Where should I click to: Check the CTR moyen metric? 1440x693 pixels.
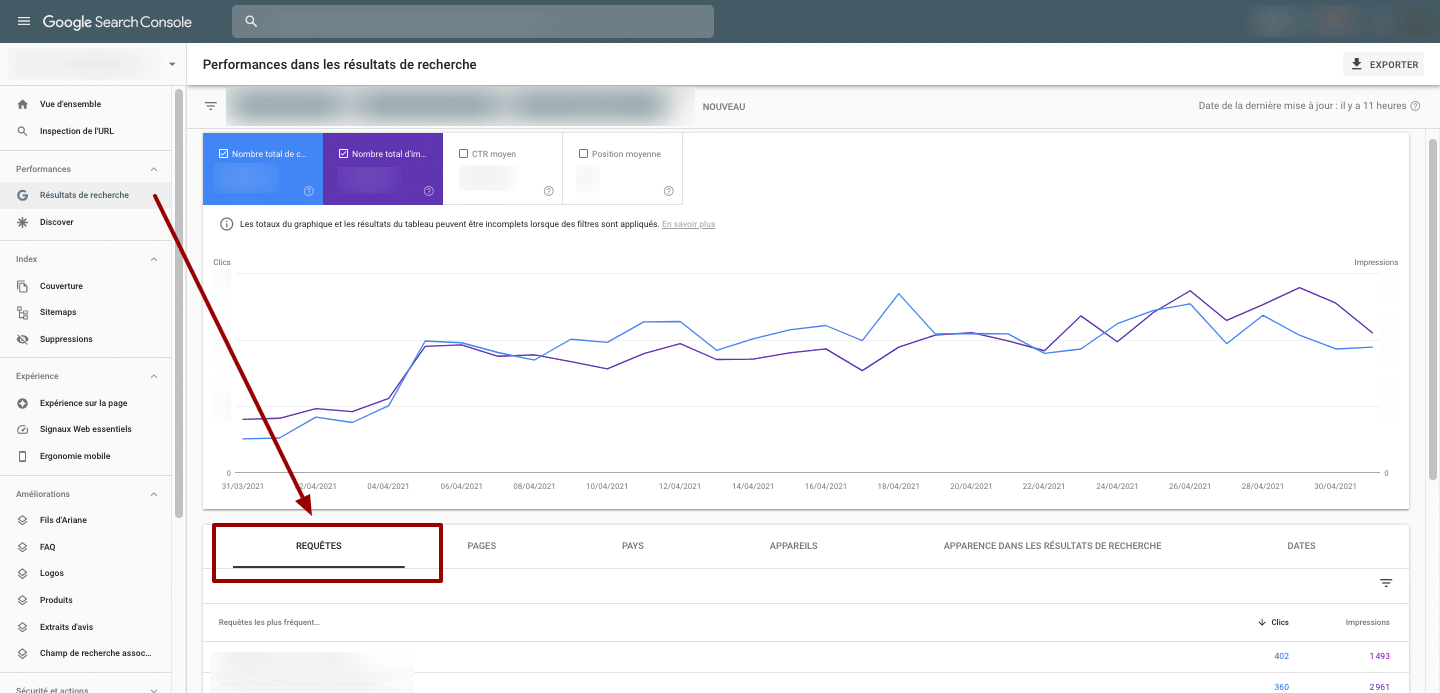[463, 154]
